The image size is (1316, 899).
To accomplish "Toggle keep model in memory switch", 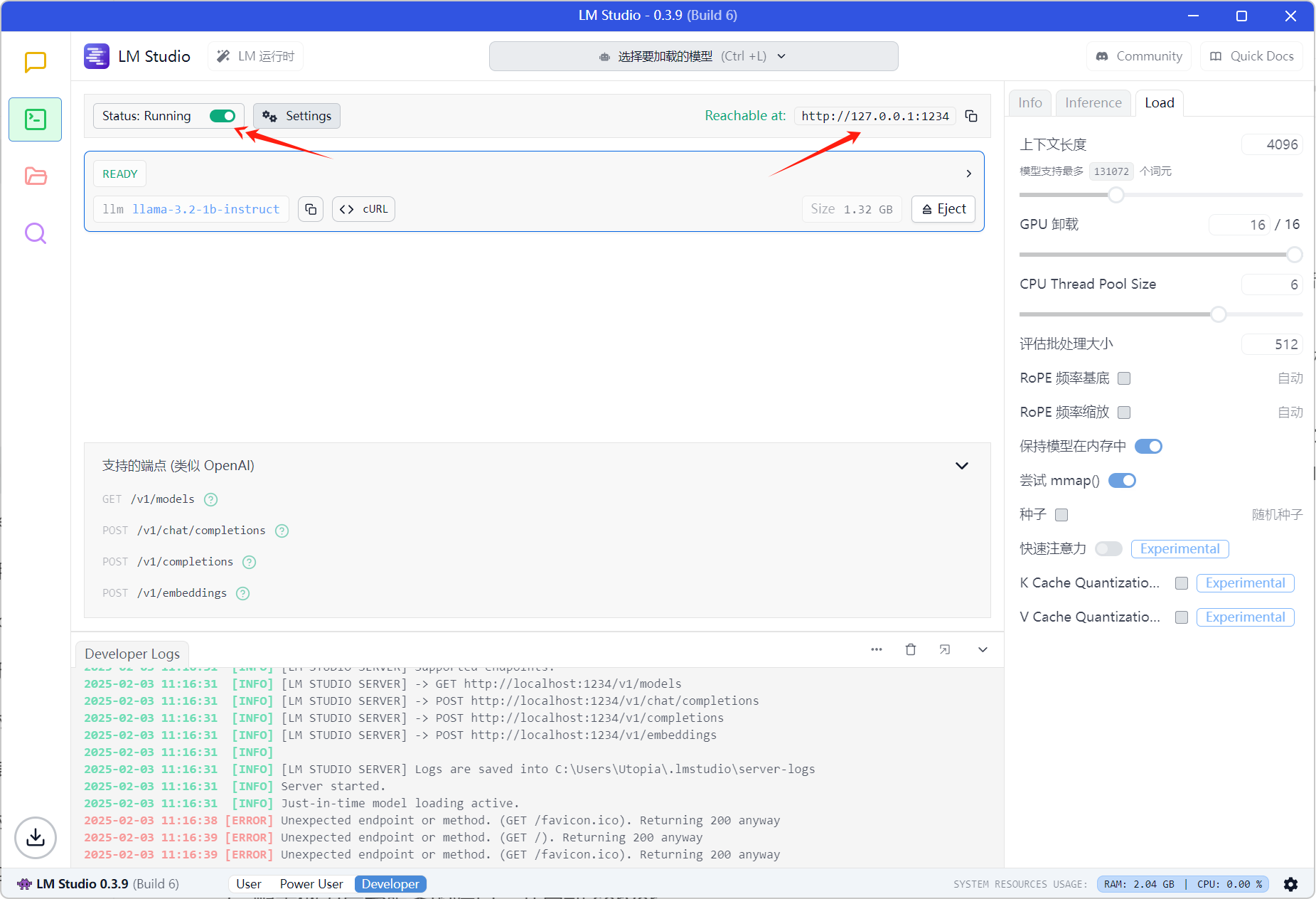I will [1148, 446].
